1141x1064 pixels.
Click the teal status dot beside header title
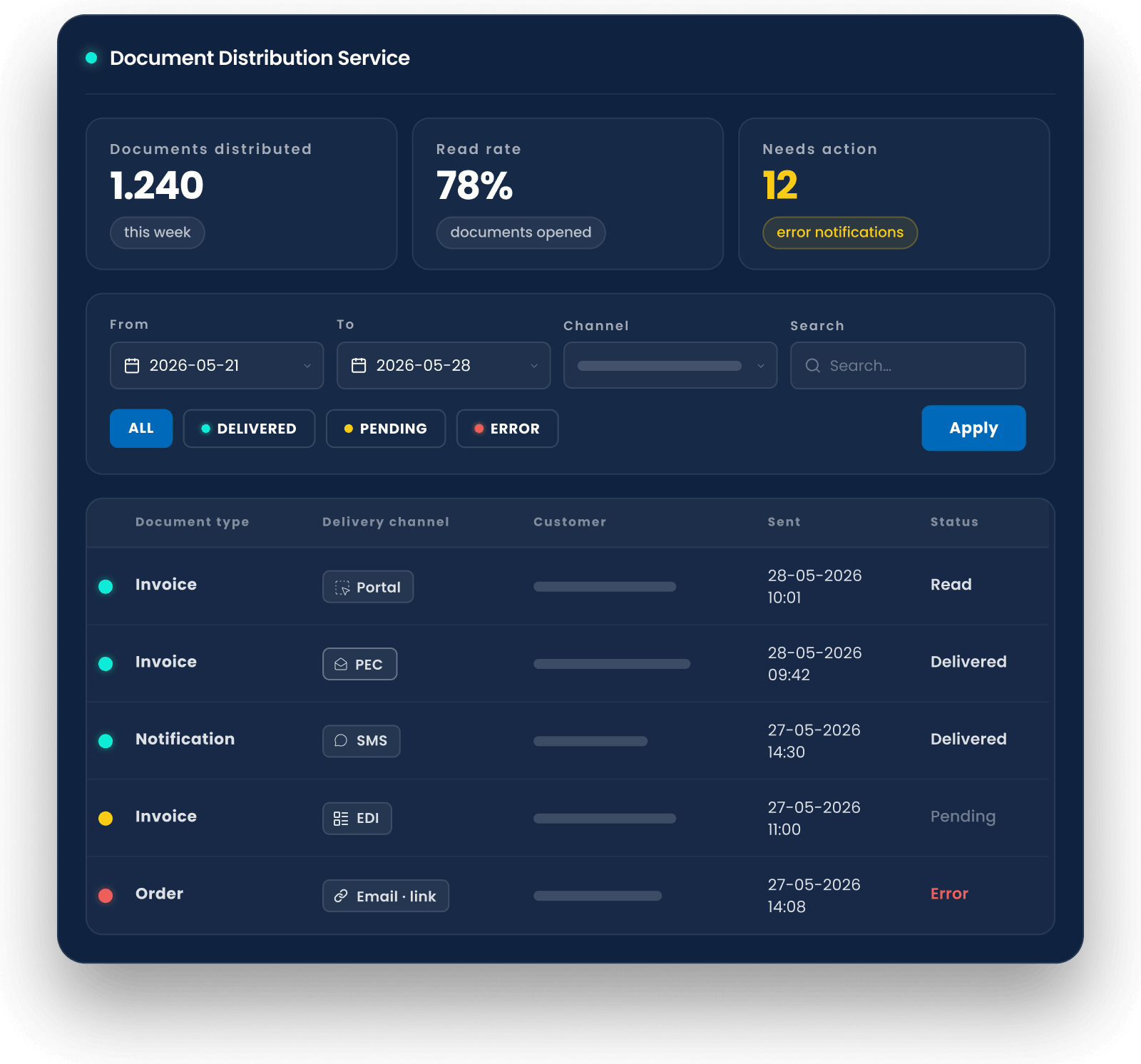pos(91,58)
